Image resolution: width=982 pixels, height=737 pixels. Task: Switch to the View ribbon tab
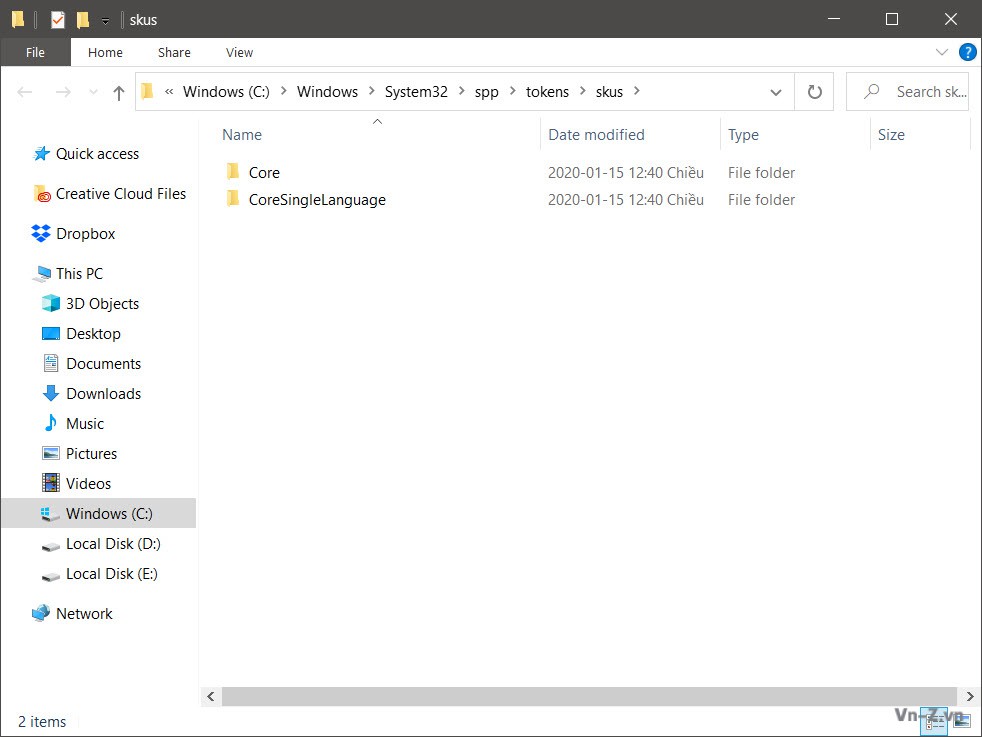pyautogui.click(x=239, y=53)
